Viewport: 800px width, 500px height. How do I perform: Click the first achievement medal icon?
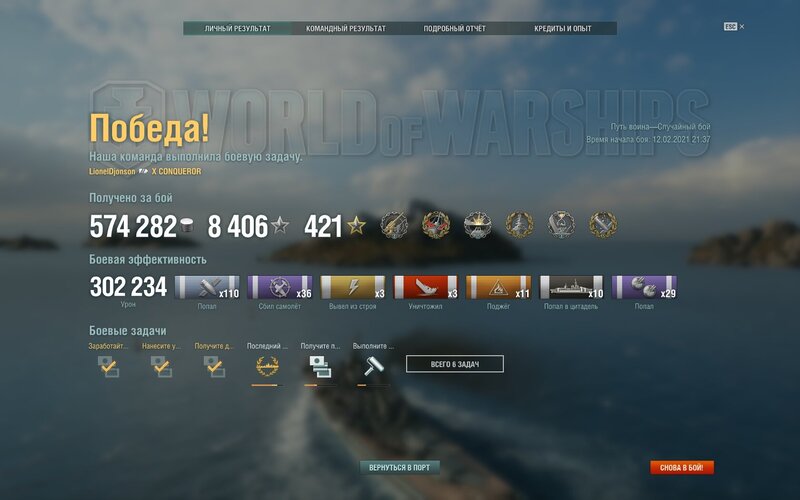pos(394,225)
